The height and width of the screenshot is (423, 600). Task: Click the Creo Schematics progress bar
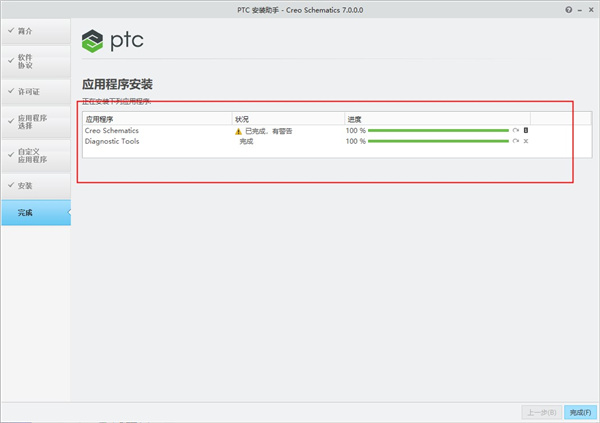439,131
